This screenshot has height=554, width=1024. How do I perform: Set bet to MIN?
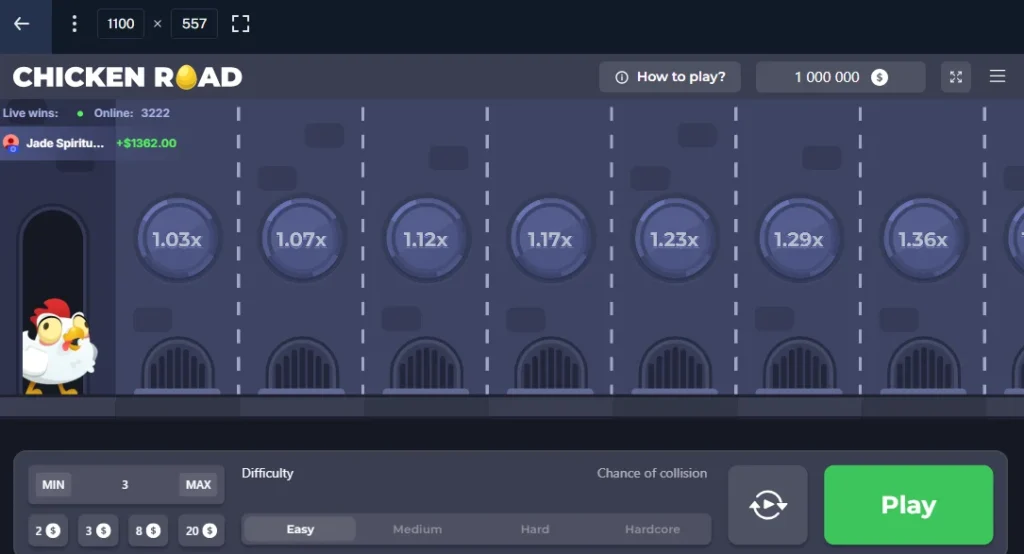(54, 485)
